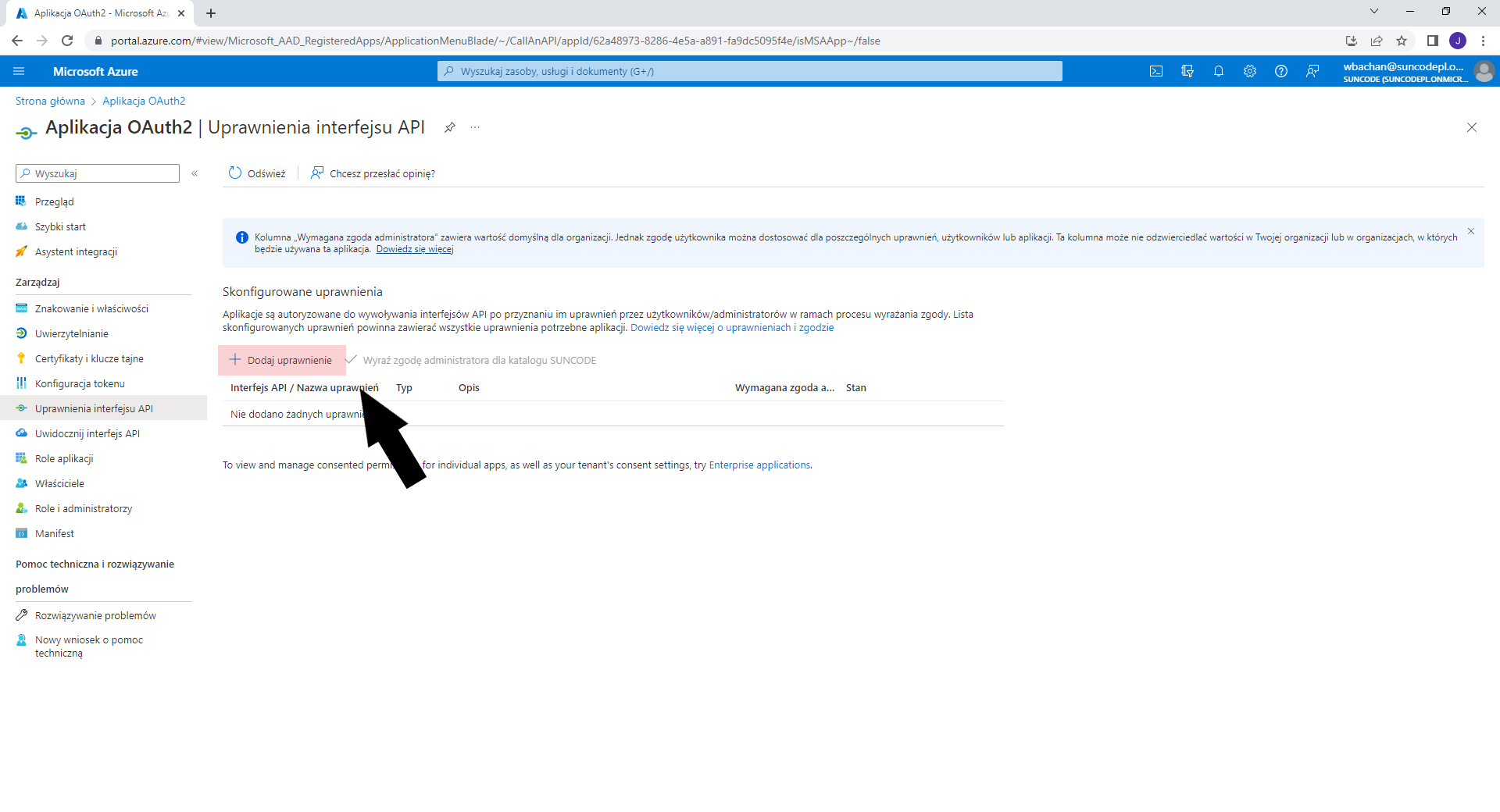1500x812 pixels.
Task: Open Role aplikacji menu item
Action: [x=64, y=458]
